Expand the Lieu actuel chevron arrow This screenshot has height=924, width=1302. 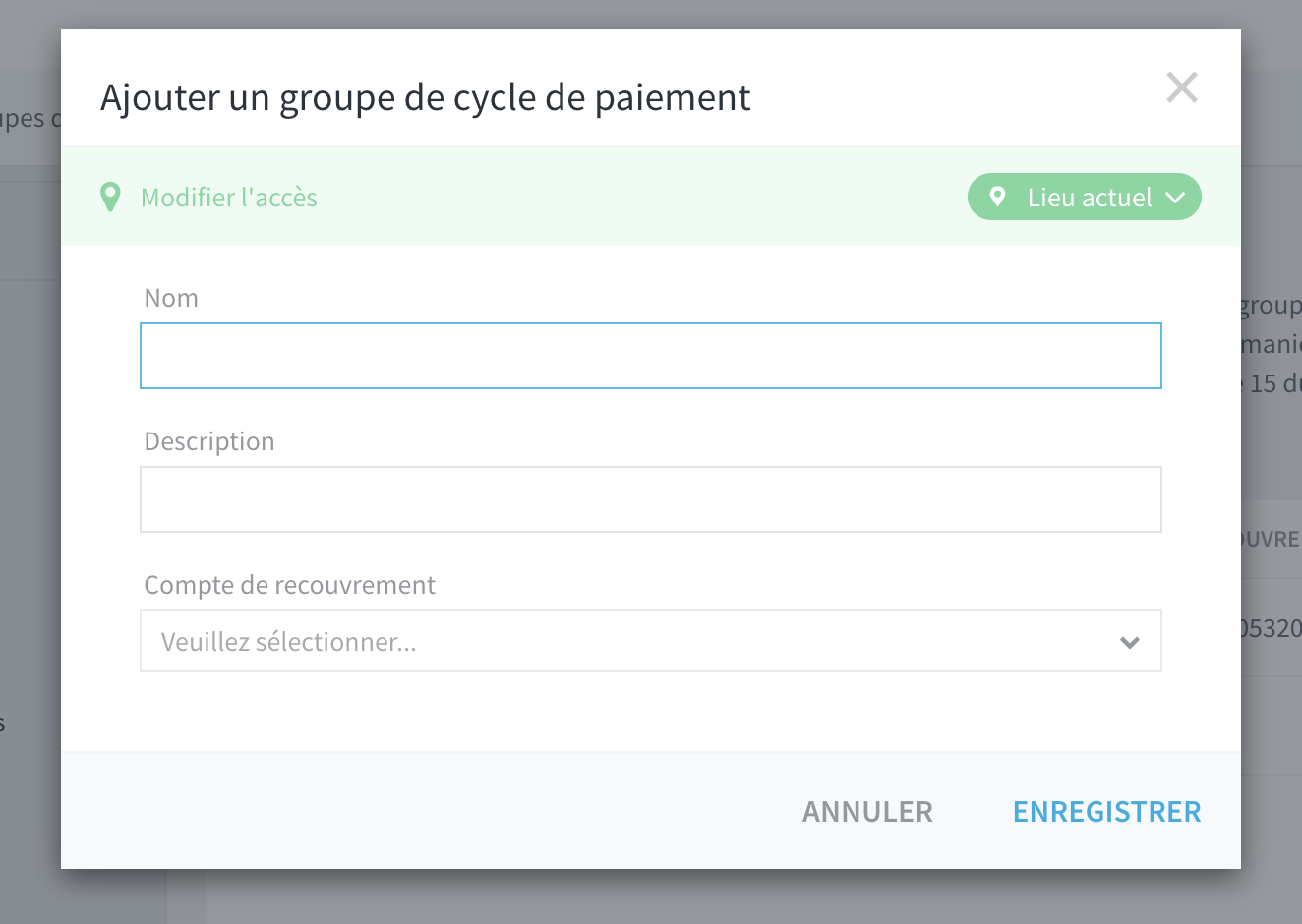click(x=1175, y=198)
